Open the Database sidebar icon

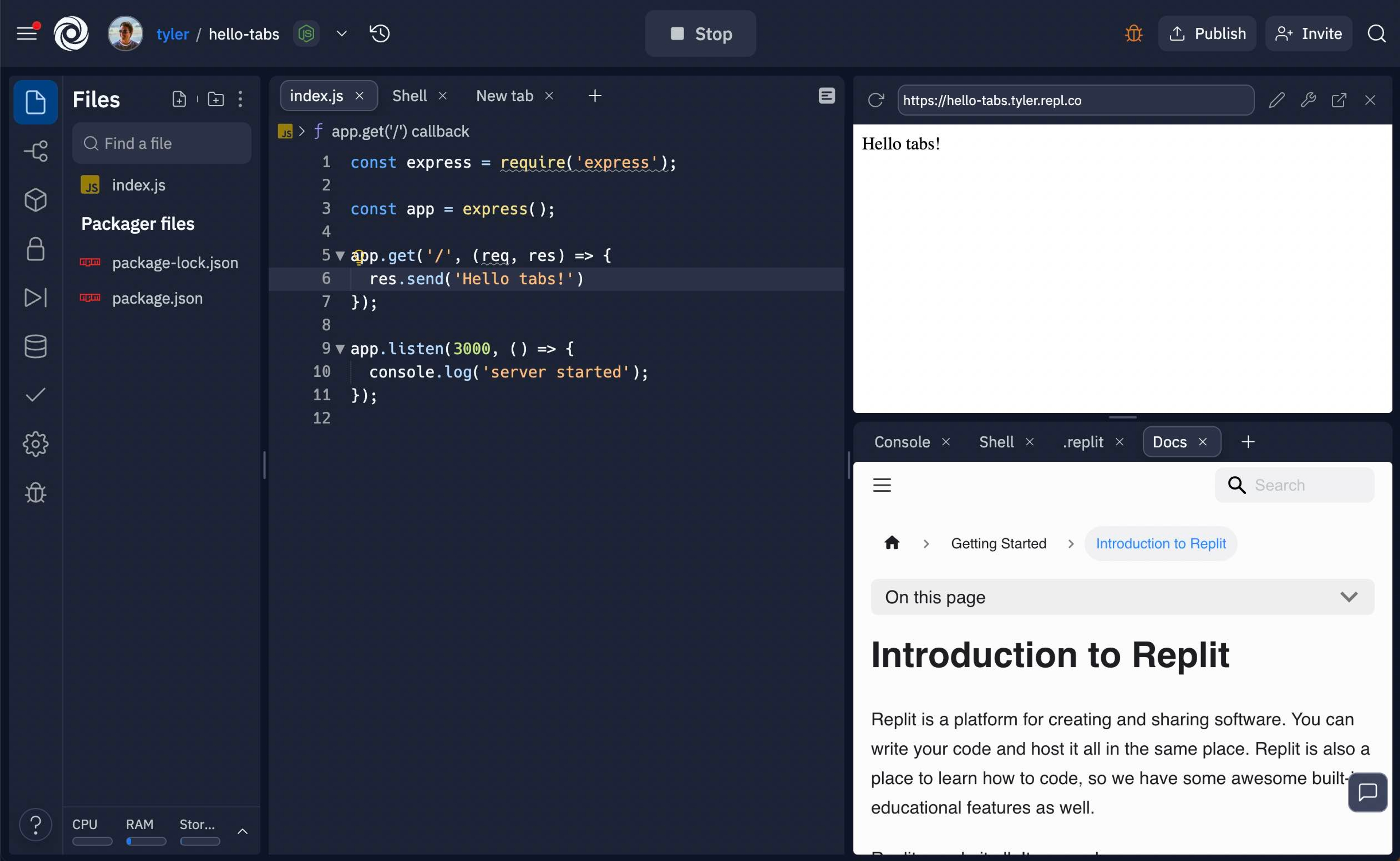35,346
